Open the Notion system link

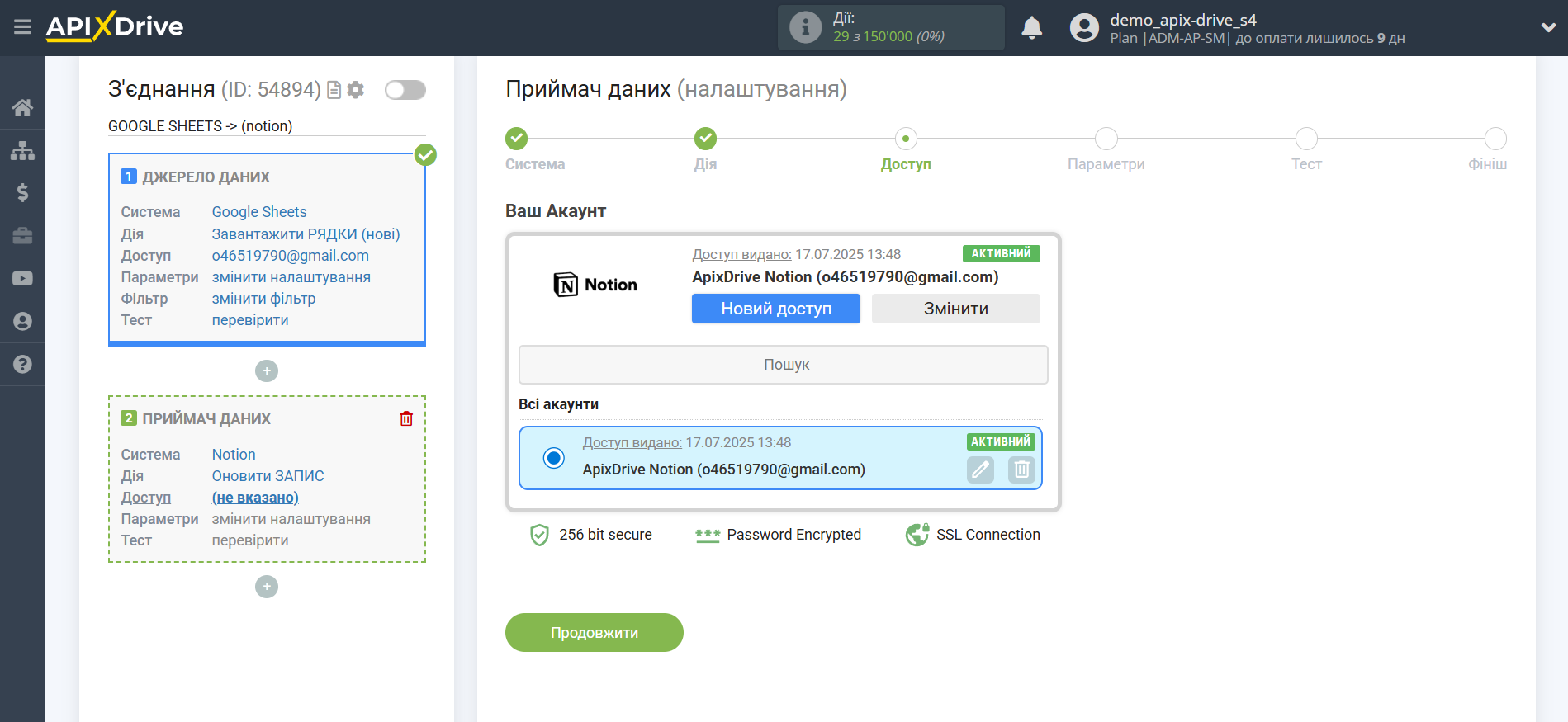[234, 455]
